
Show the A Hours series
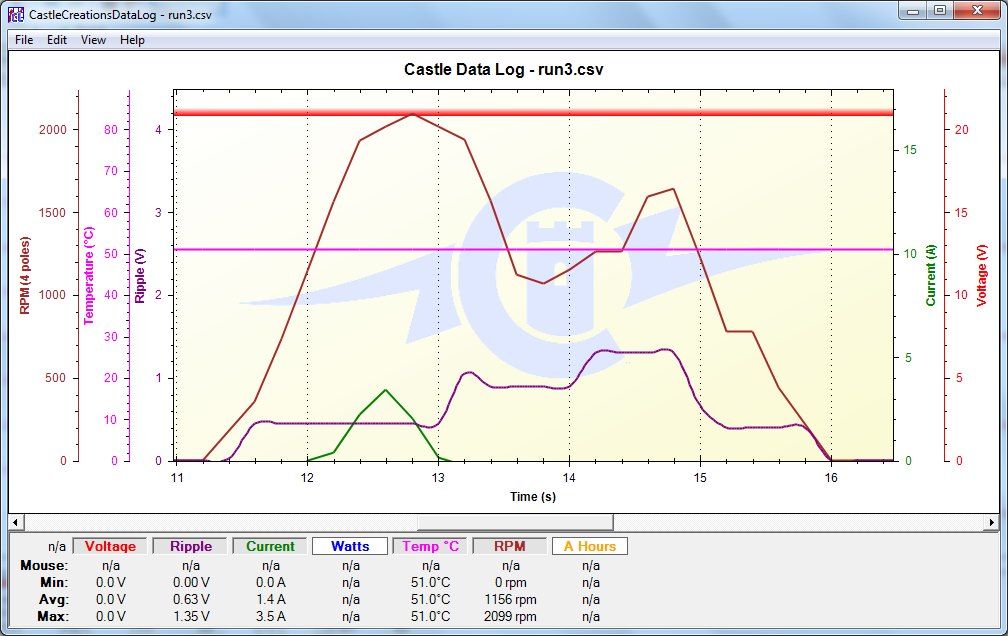(590, 546)
